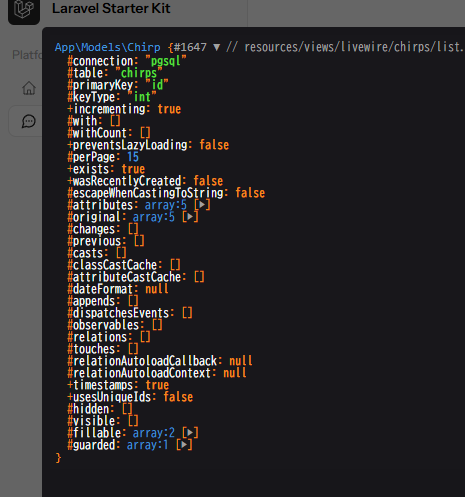The height and width of the screenshot is (497, 465).
Task: Click the #guarded property name
Action: coord(91,445)
